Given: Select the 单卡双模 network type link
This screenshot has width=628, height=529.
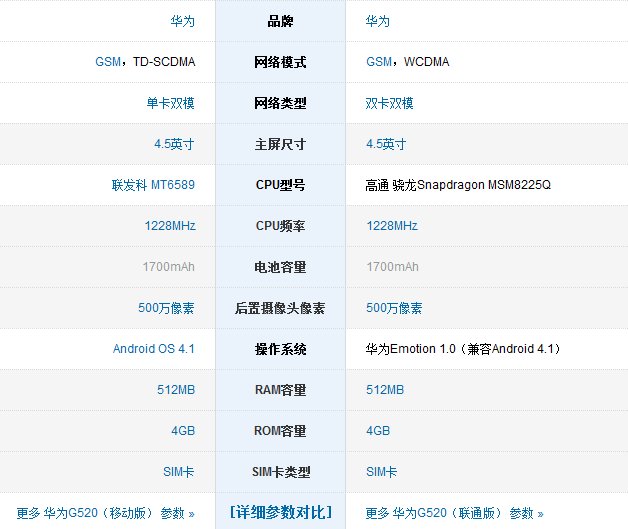Looking at the screenshot, I should tap(171, 103).
